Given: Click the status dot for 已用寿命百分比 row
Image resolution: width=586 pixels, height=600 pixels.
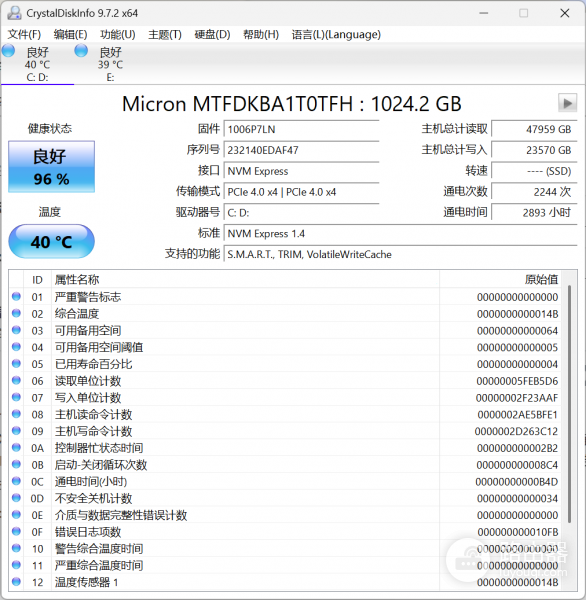Looking at the screenshot, I should click(16, 364).
